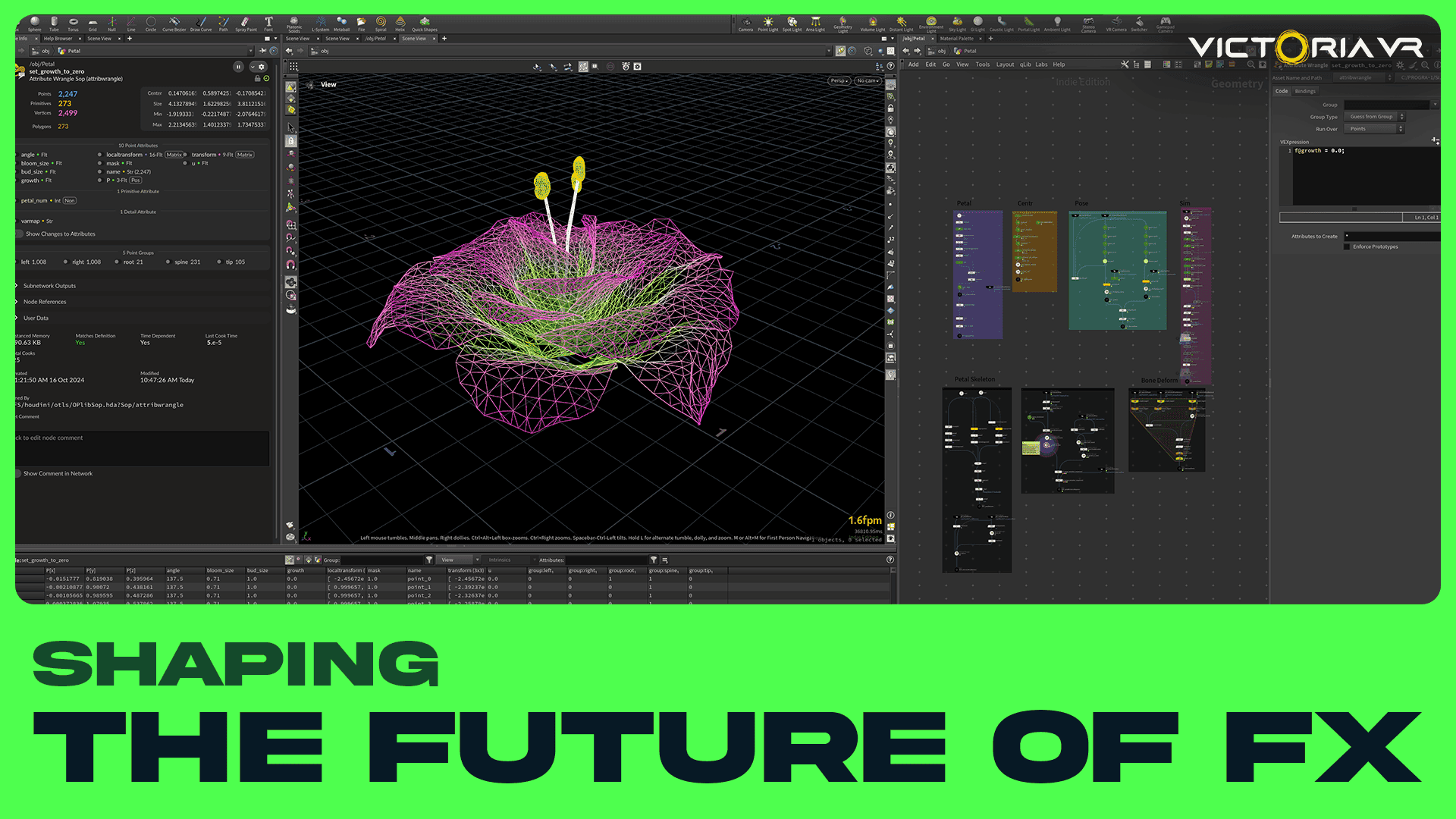Screen dimensions: 1456x819
Task: Switch to the Bindings tab
Action: coord(1305,91)
